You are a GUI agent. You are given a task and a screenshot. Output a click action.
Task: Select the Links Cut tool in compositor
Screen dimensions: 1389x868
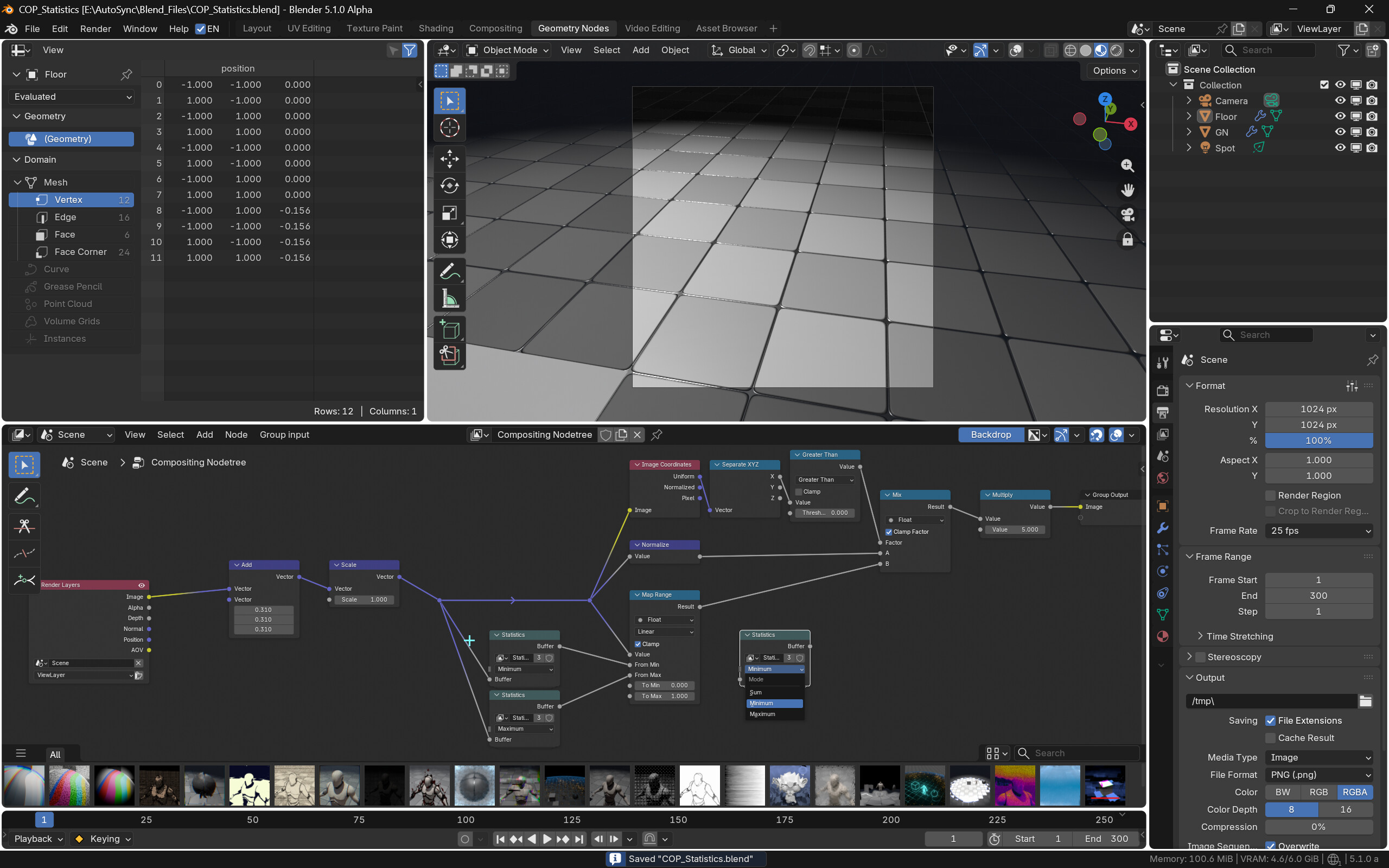click(24, 526)
